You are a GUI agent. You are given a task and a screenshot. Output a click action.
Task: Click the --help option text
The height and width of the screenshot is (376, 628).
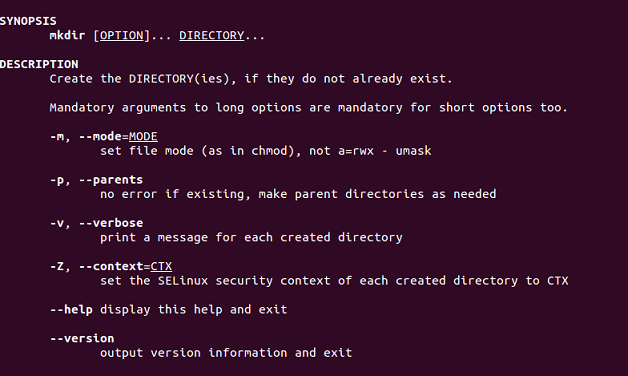coord(71,310)
